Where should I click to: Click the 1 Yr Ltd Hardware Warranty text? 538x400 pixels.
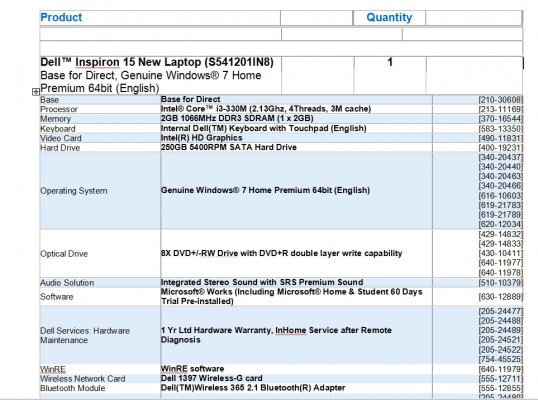pyautogui.click(x=276, y=335)
